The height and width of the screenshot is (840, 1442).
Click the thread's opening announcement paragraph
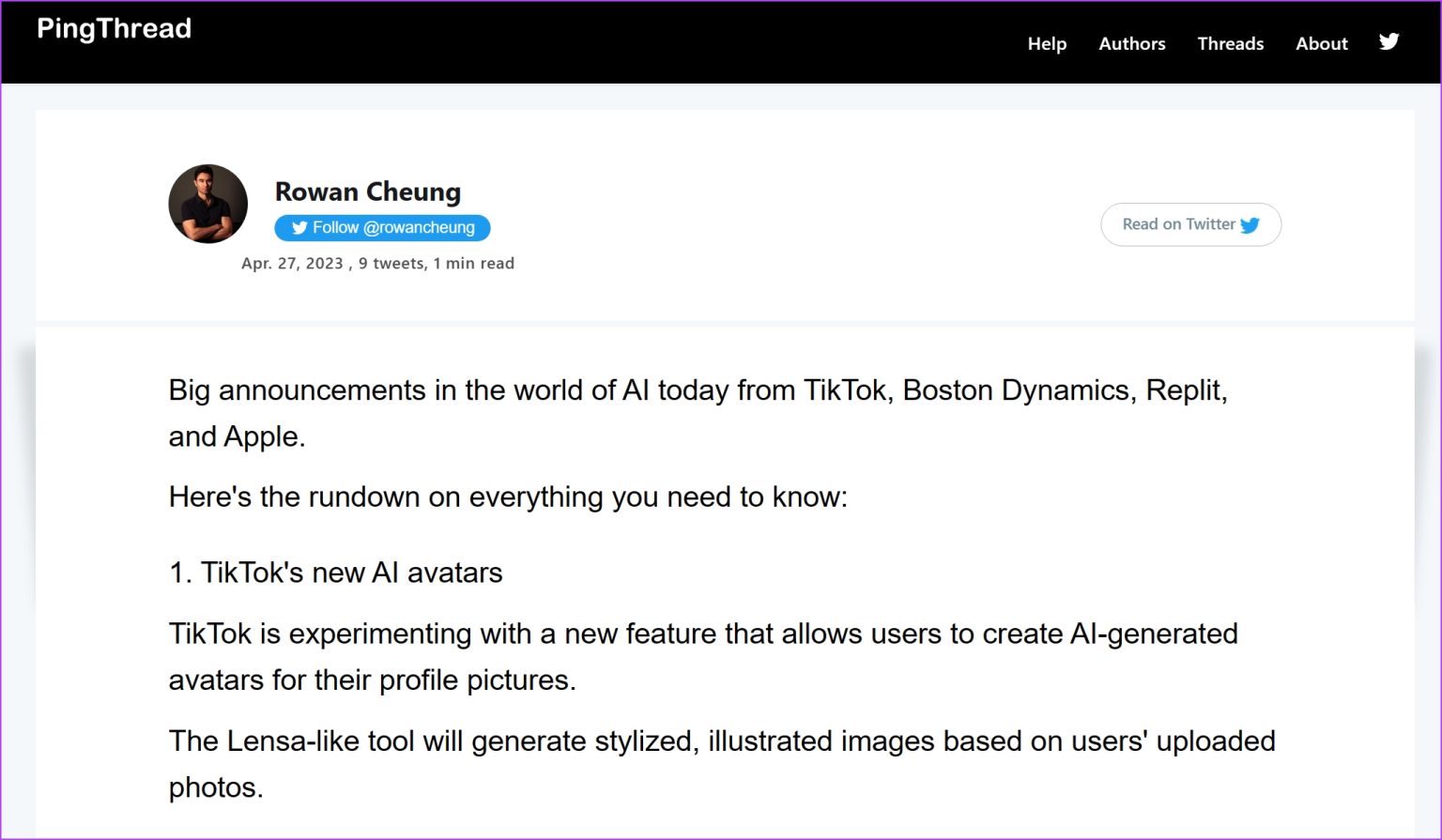point(698,413)
